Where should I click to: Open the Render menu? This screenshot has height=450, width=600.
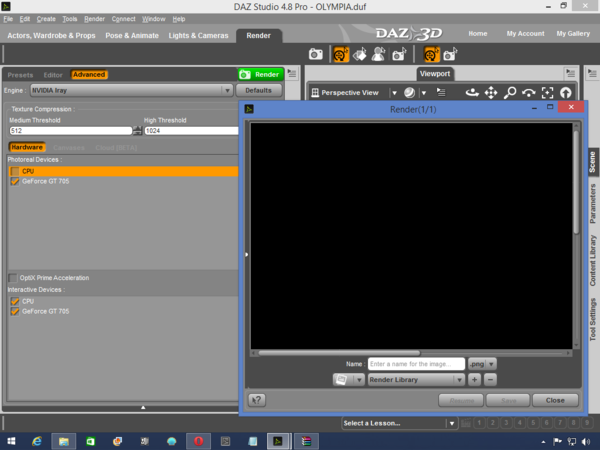tap(94, 19)
